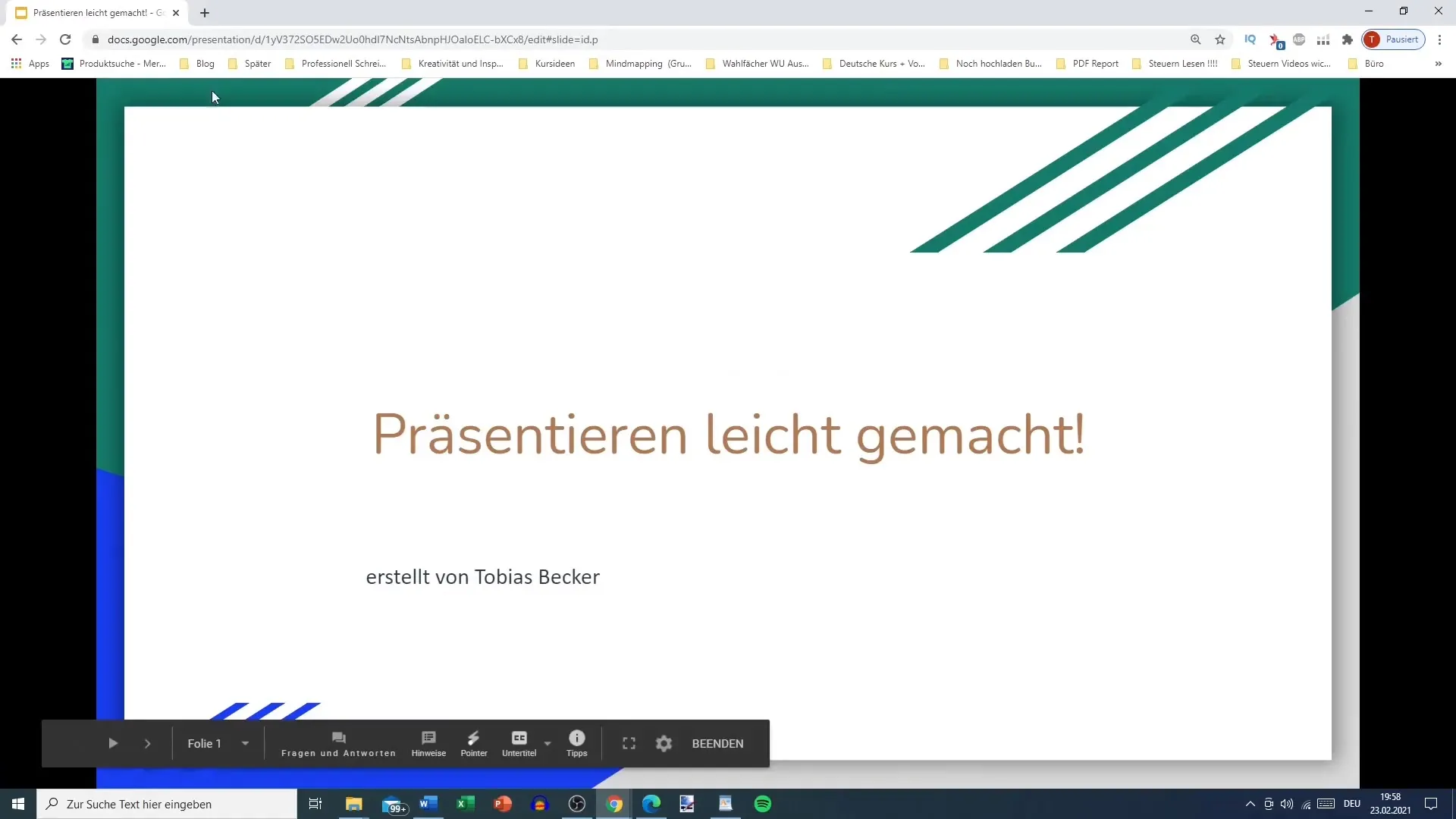The width and height of the screenshot is (1456, 819).
Task: Open the Kursideen bookmarks folder
Action: point(547,64)
